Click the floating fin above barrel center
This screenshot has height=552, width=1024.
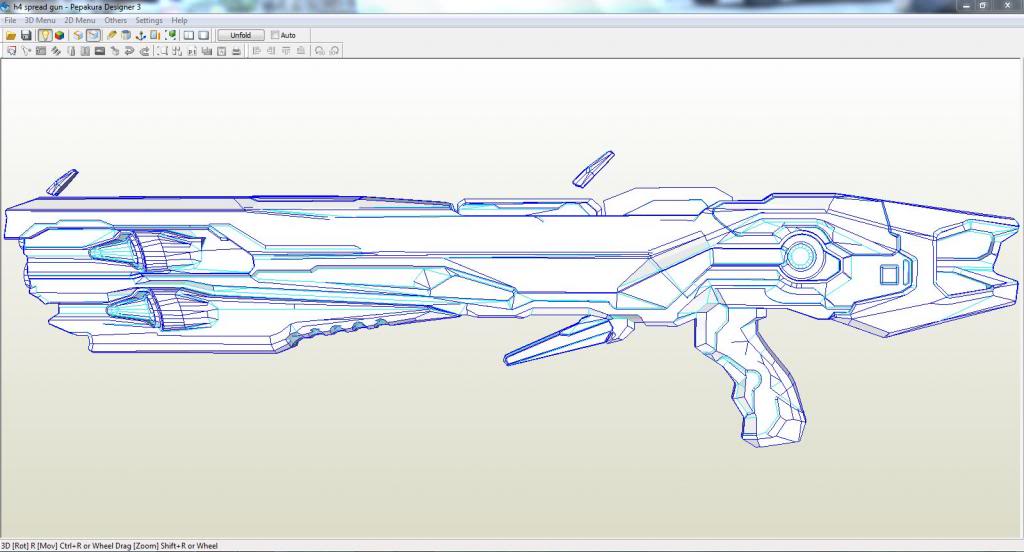point(593,169)
